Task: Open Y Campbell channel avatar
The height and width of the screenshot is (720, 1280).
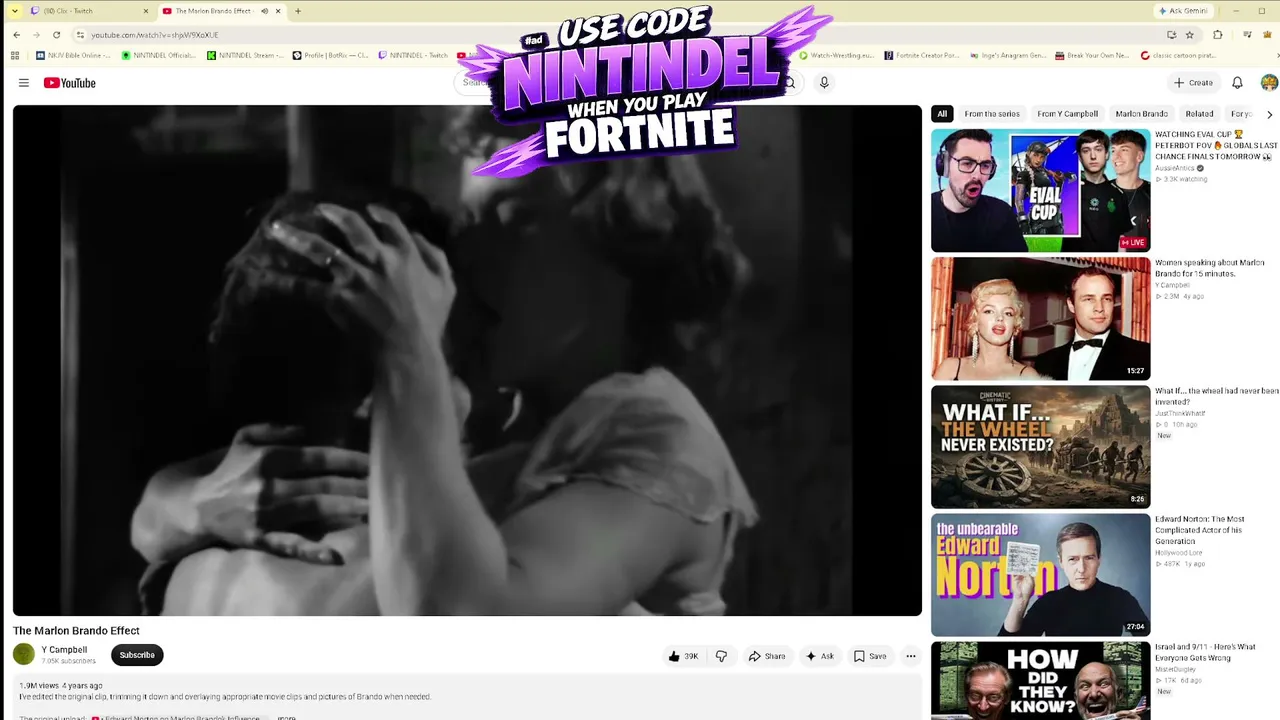Action: 24,655
